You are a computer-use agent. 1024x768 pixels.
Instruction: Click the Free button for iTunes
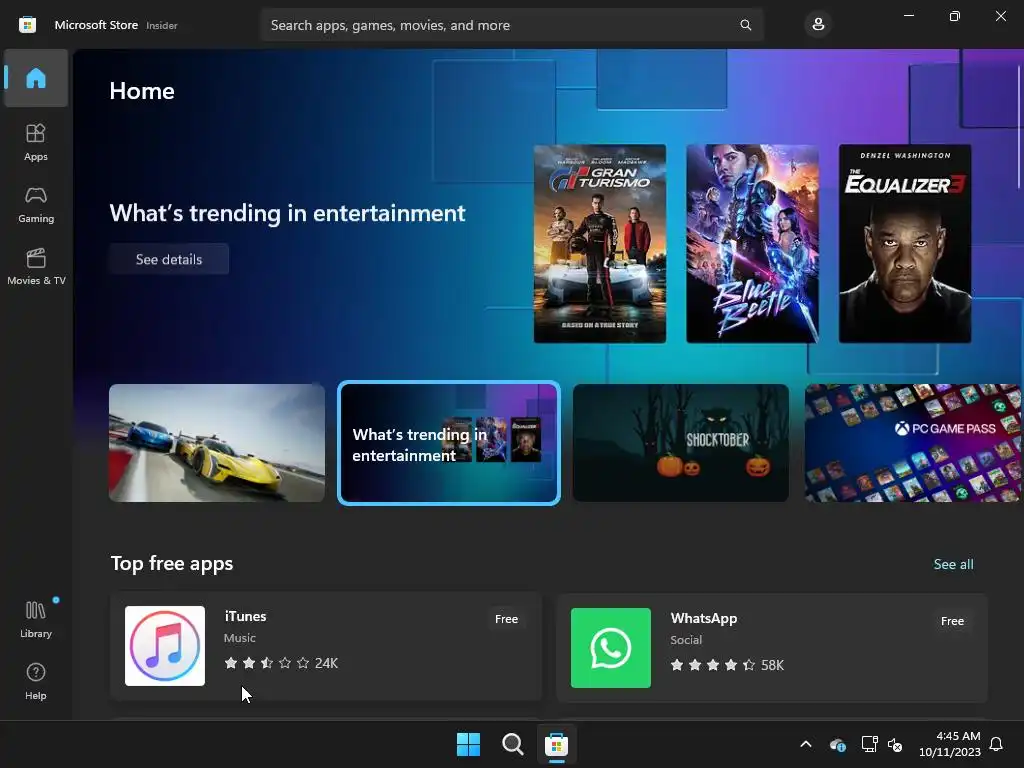pos(506,619)
